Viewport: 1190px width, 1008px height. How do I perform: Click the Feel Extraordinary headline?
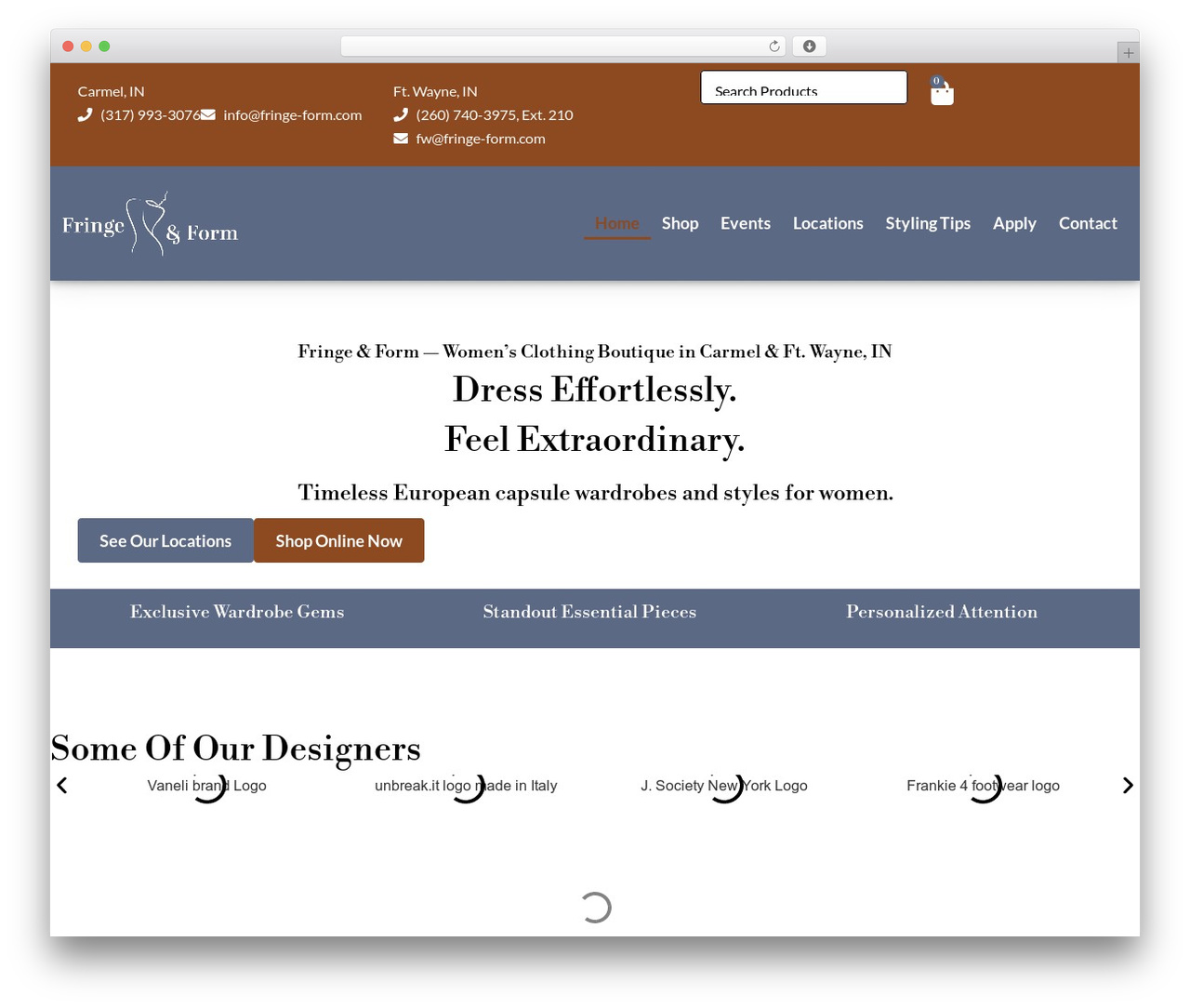(595, 439)
